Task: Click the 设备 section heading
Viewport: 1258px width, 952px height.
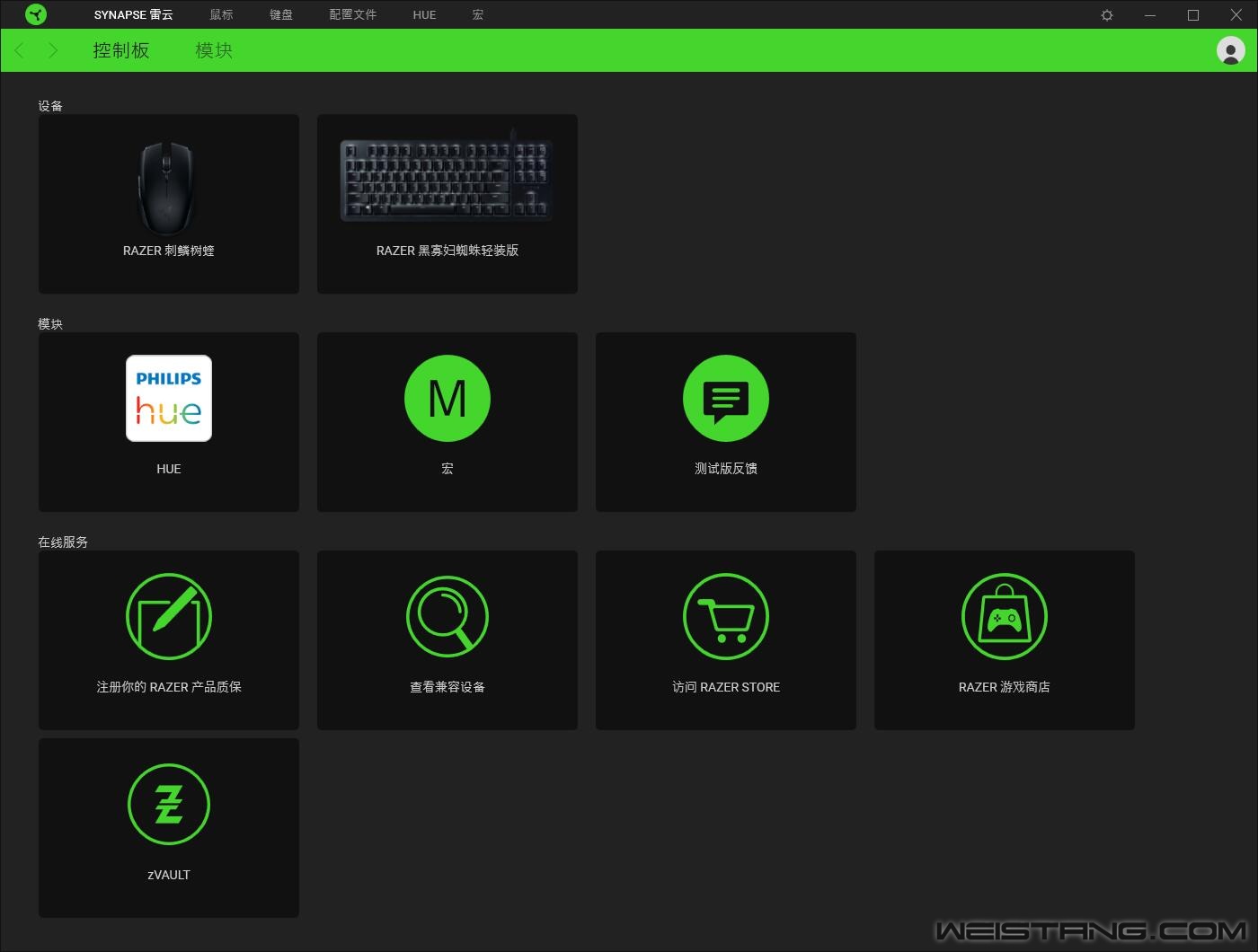Action: 50,106
